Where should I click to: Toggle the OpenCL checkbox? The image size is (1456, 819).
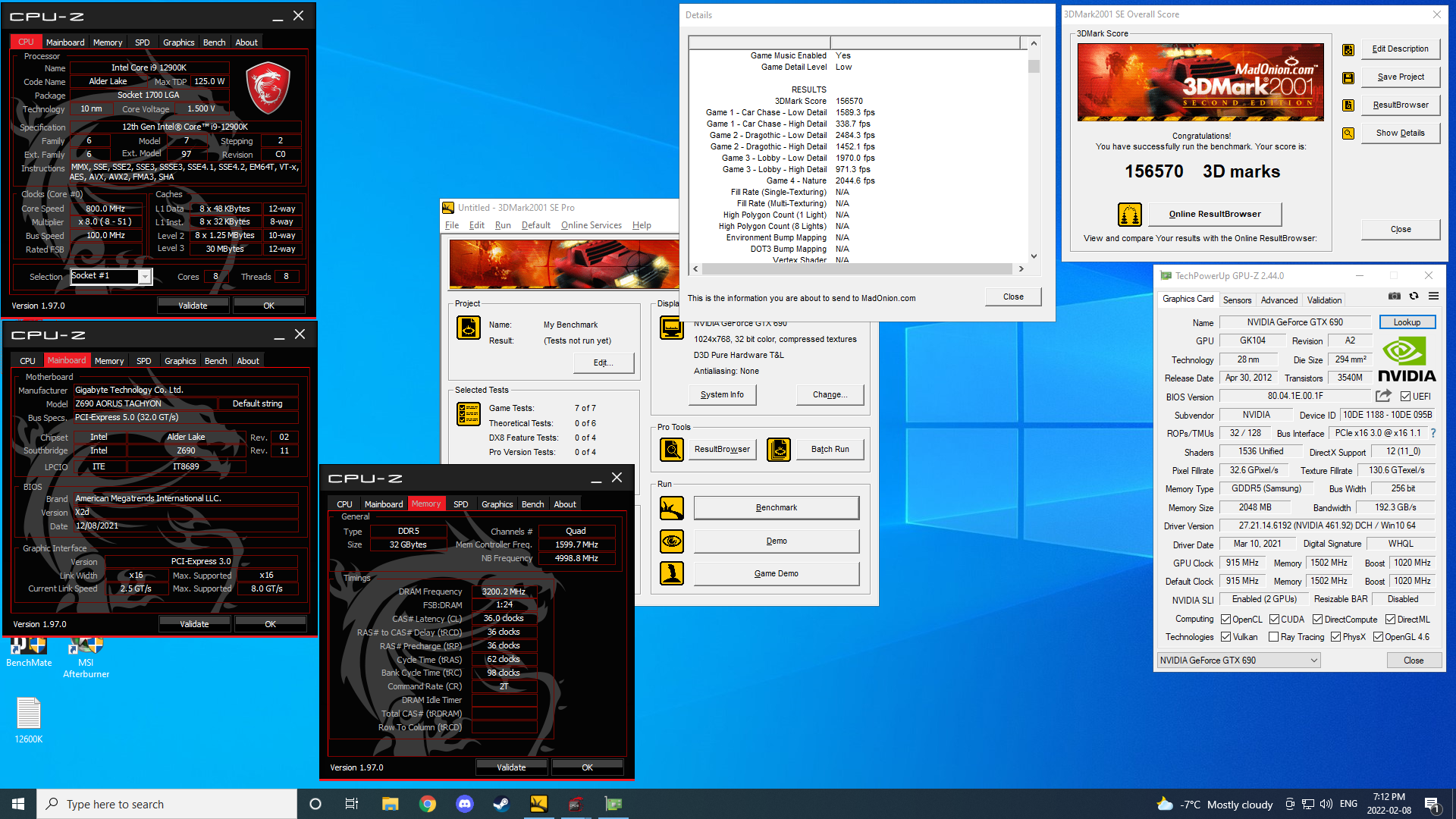[x=1225, y=620]
